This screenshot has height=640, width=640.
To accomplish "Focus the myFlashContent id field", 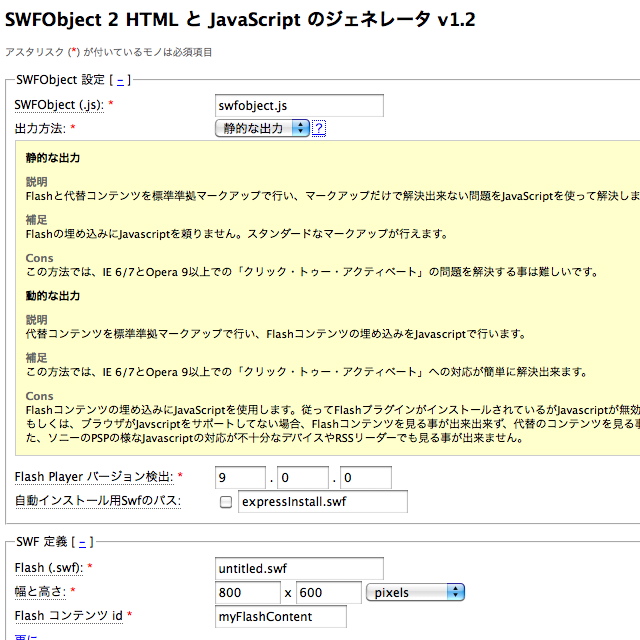I will coord(281,616).
